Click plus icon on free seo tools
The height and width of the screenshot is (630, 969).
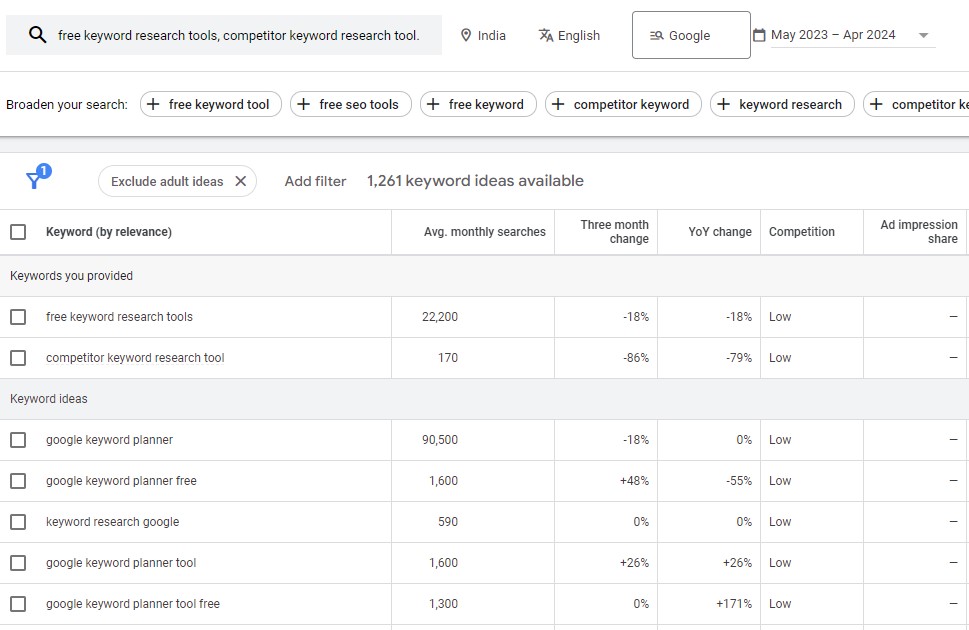(303, 104)
